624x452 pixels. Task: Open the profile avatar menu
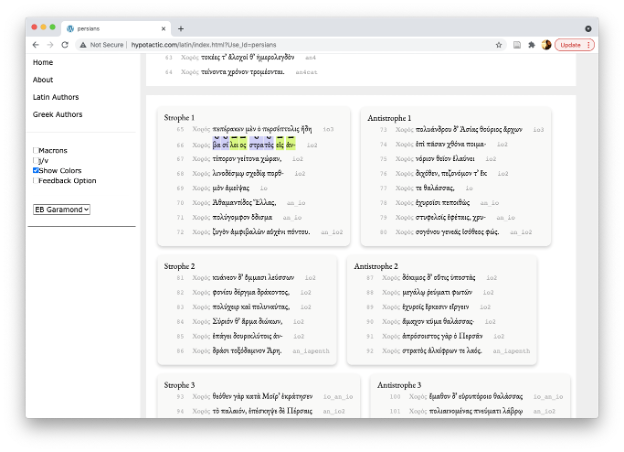click(x=546, y=45)
